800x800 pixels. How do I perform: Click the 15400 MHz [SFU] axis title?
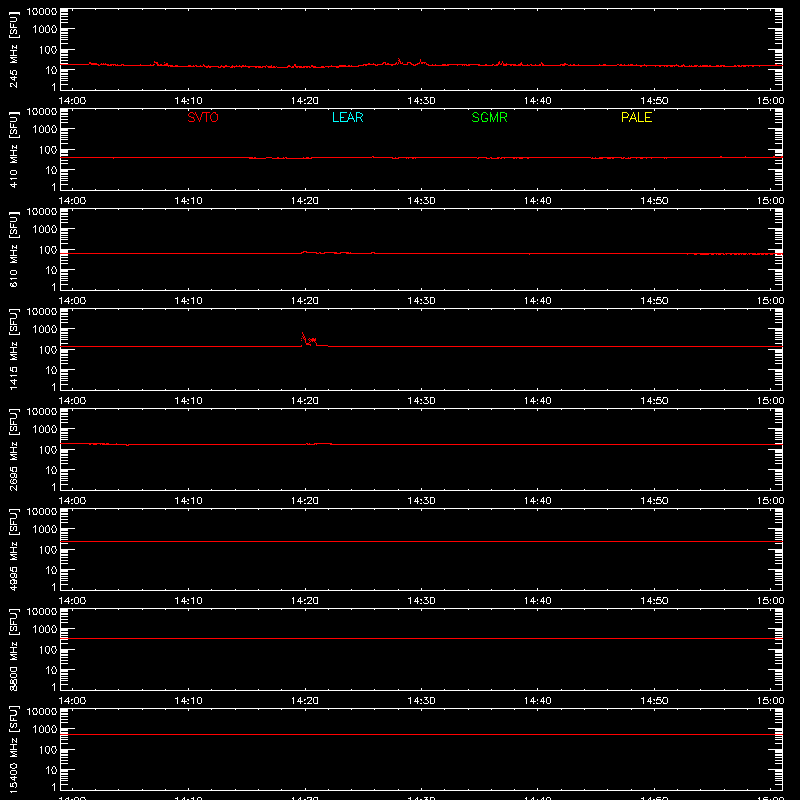13,749
